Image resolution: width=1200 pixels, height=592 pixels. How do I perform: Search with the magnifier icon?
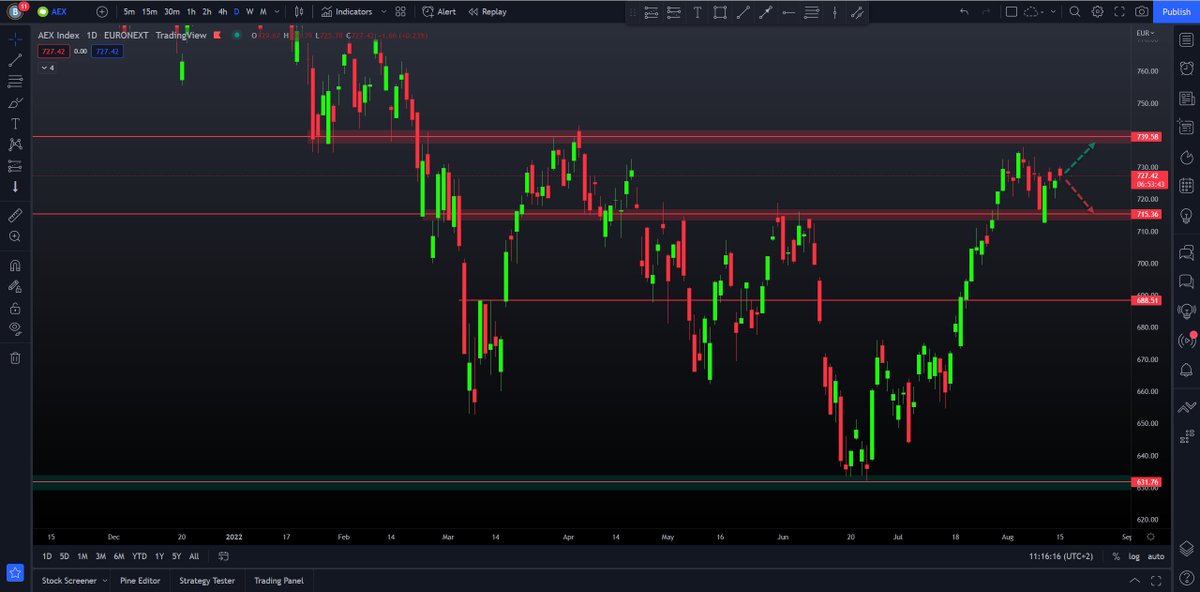coord(1075,12)
